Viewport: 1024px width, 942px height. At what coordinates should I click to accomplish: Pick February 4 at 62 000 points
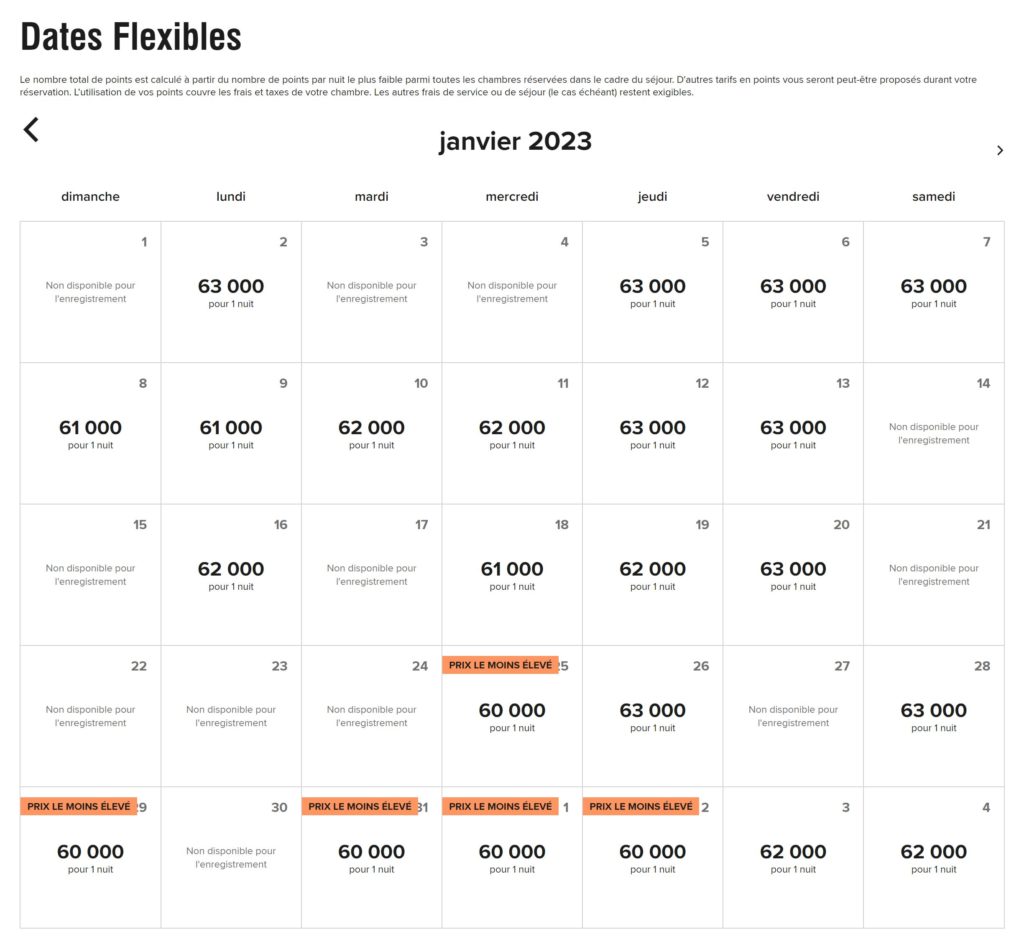[933, 857]
